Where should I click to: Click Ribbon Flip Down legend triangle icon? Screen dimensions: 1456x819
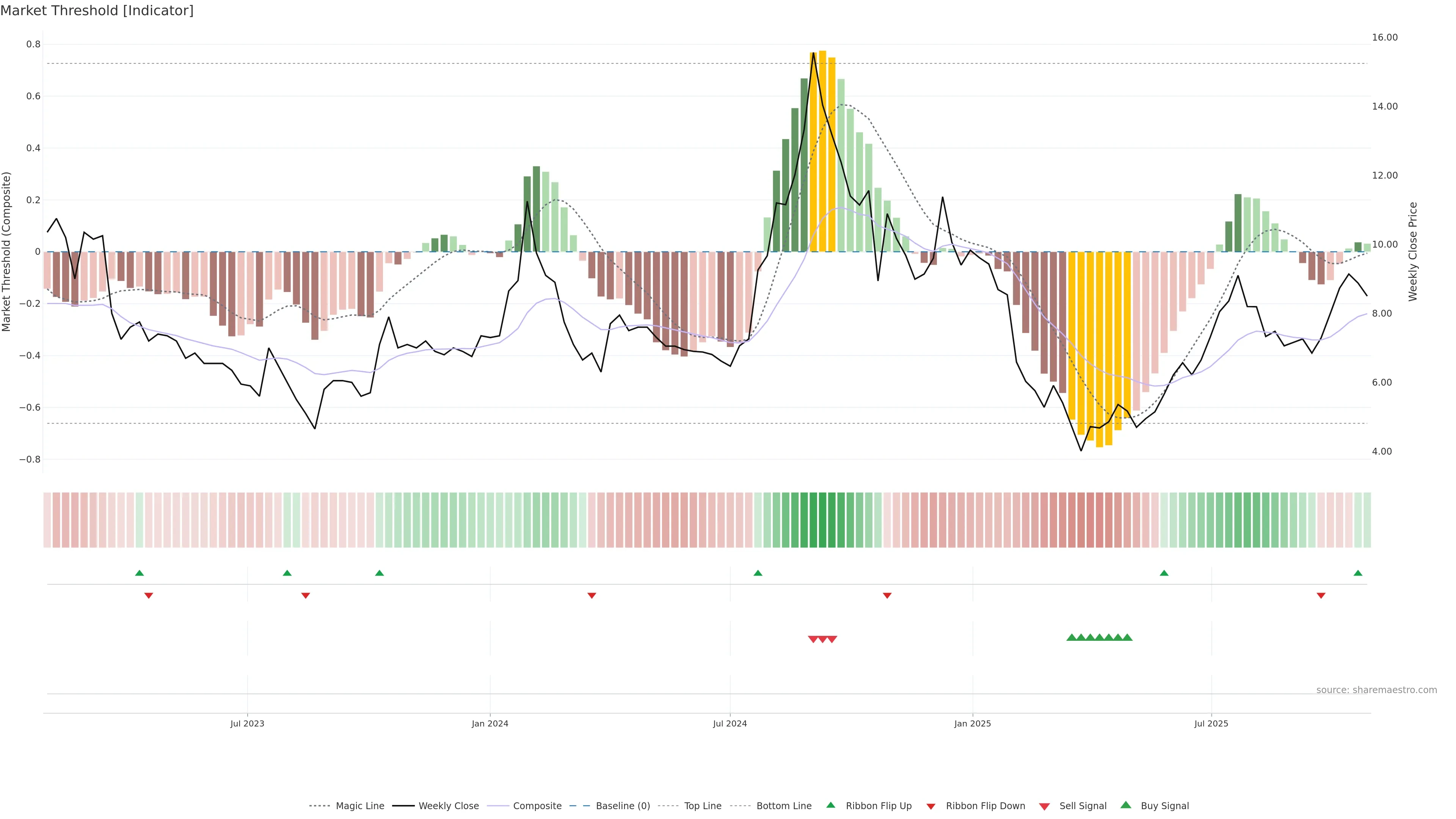[x=931, y=806]
